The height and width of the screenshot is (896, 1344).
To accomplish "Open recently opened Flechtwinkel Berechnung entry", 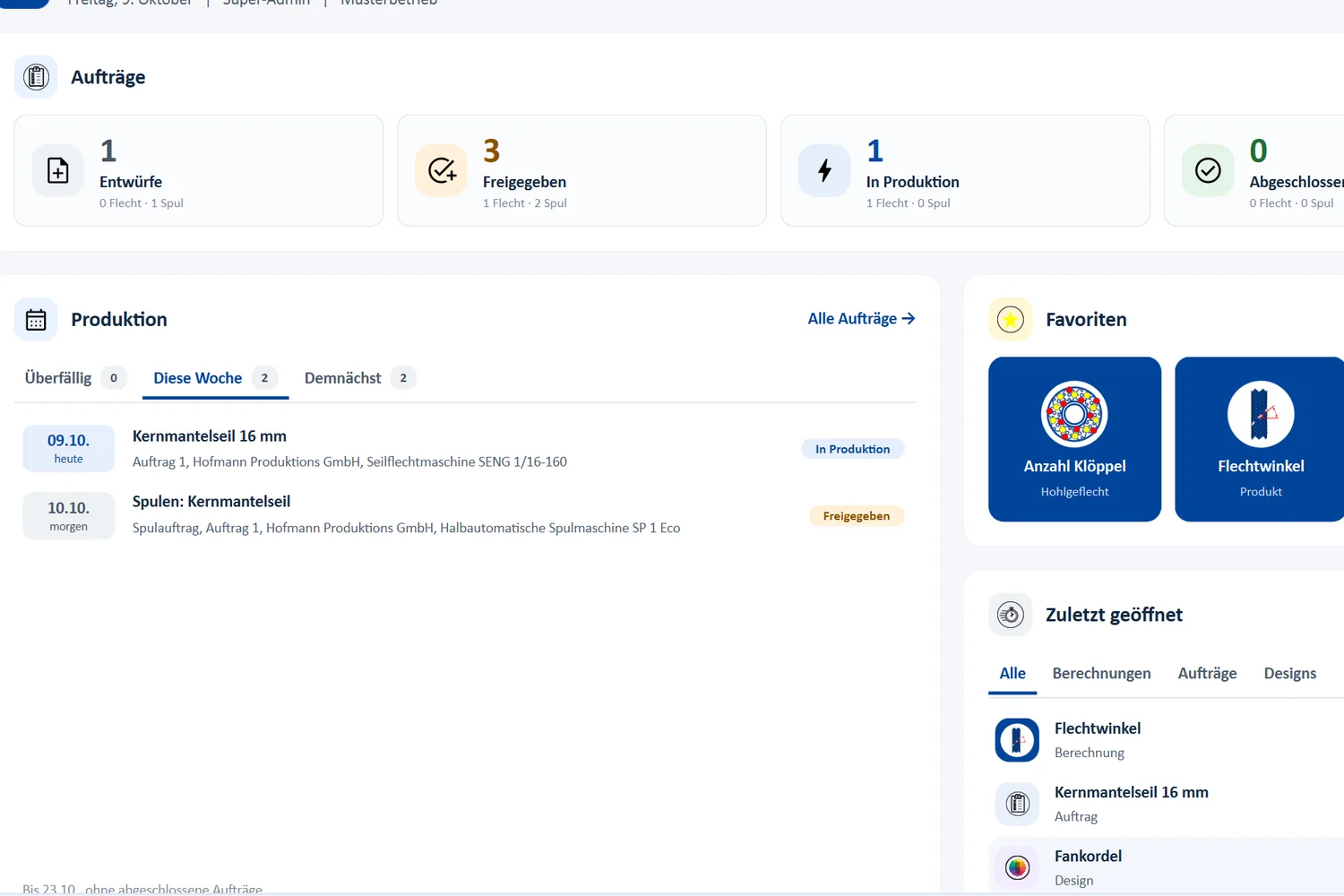I will (x=1165, y=740).
